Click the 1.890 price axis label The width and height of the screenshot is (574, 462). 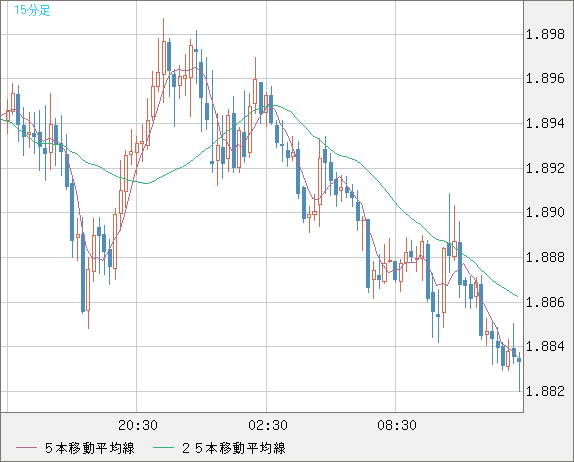pos(545,212)
